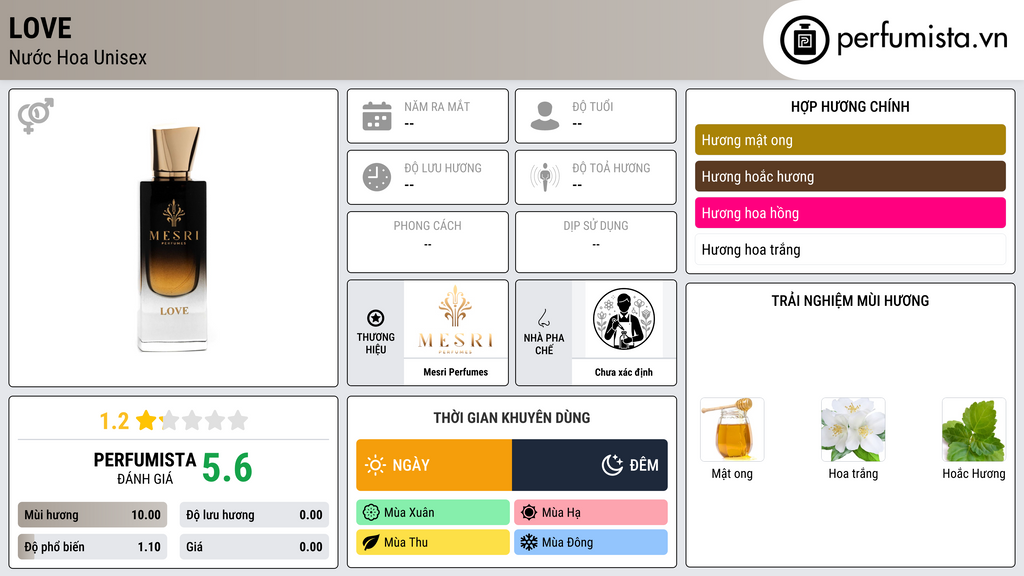Click the Mùi hương score bar
The height and width of the screenshot is (576, 1024).
coord(93,515)
